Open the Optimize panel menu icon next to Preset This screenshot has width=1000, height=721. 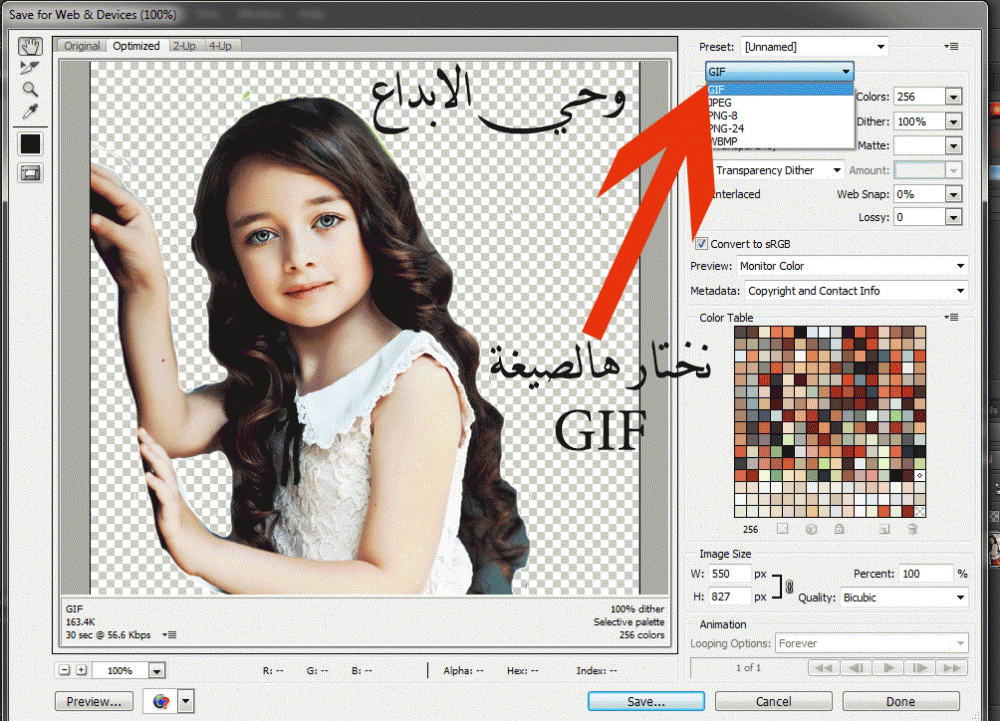pyautogui.click(x=951, y=47)
